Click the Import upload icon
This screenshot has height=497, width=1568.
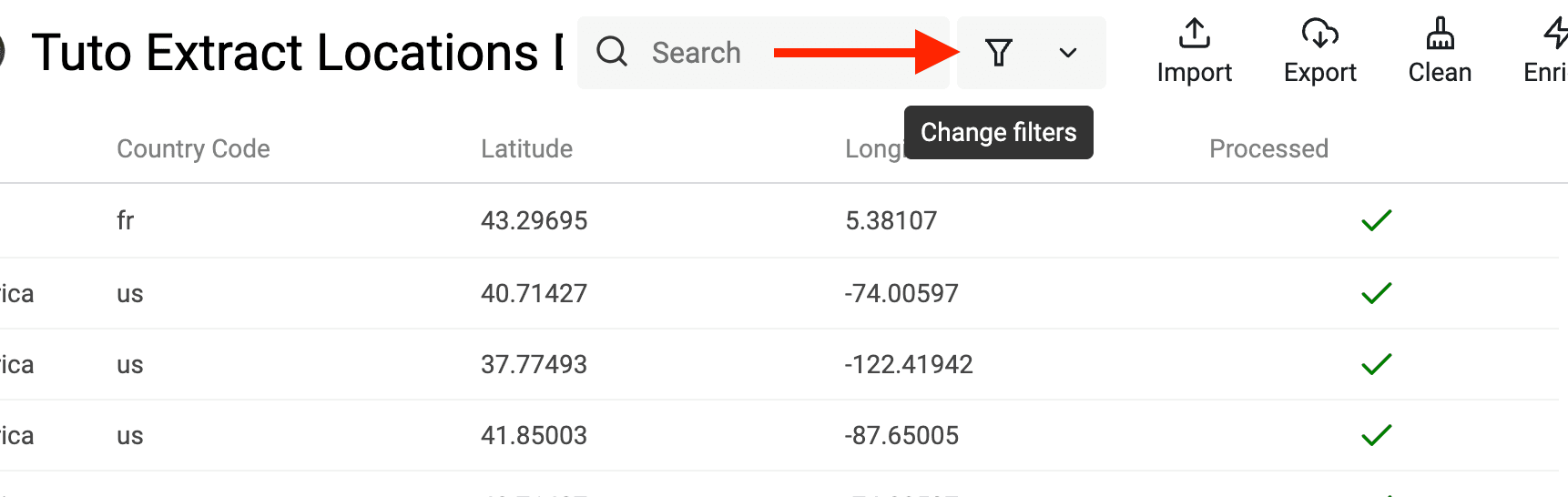click(1194, 34)
